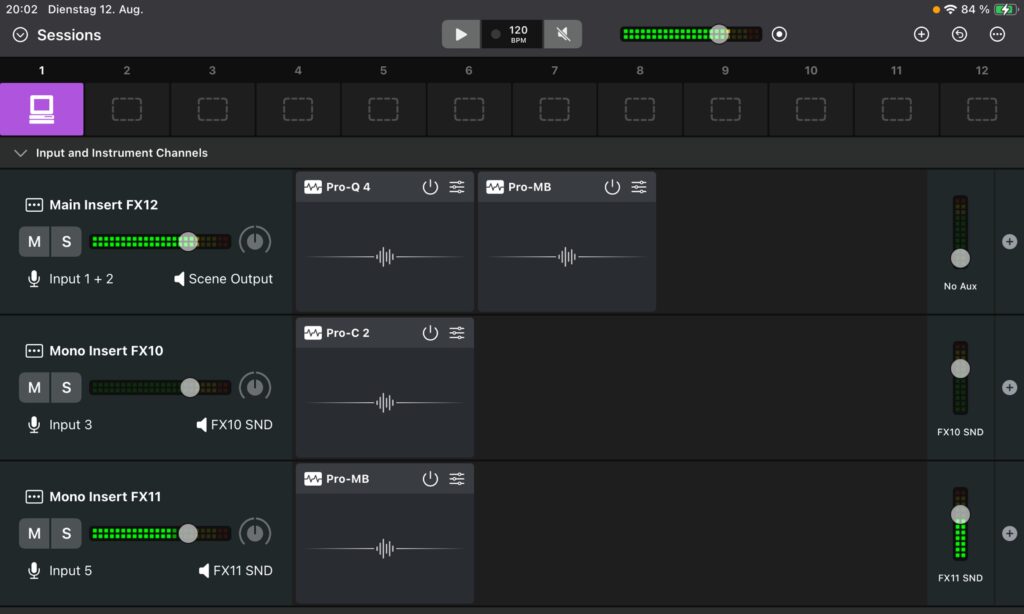The width and height of the screenshot is (1024, 614).
Task: Select the active purple scene 1
Action: tap(41, 109)
